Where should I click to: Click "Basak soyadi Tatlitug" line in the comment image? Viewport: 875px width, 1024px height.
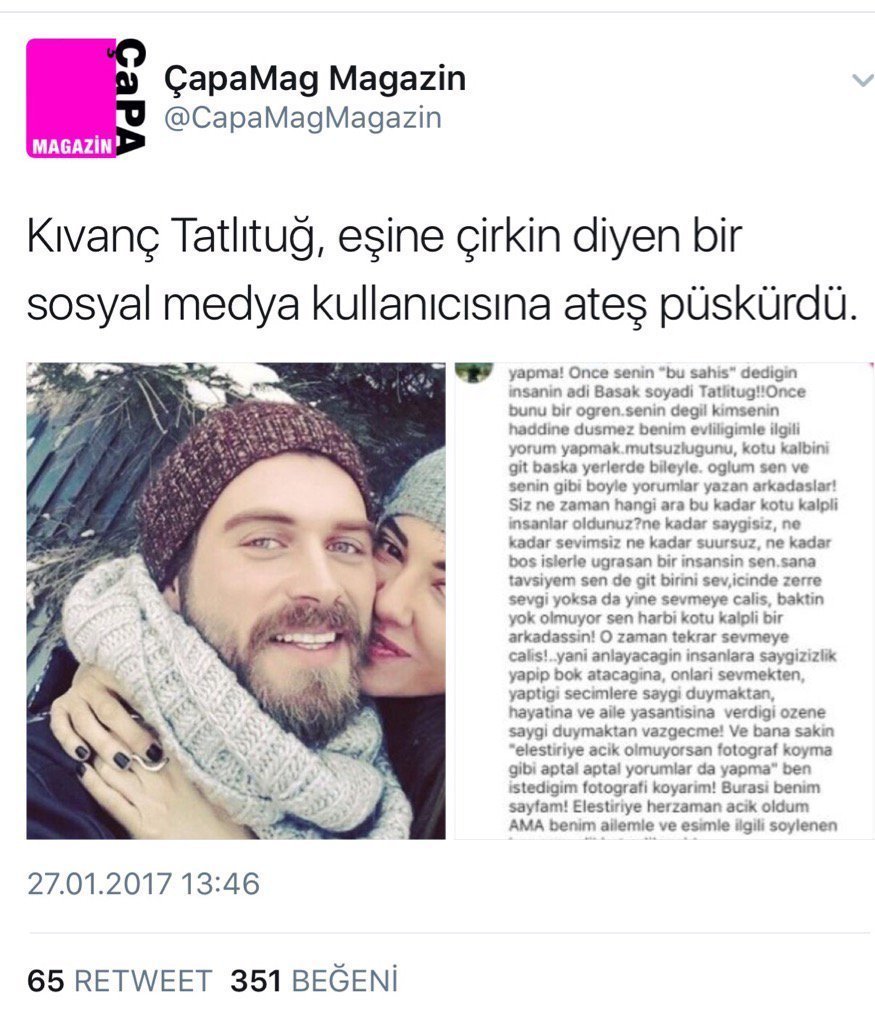coord(657,392)
